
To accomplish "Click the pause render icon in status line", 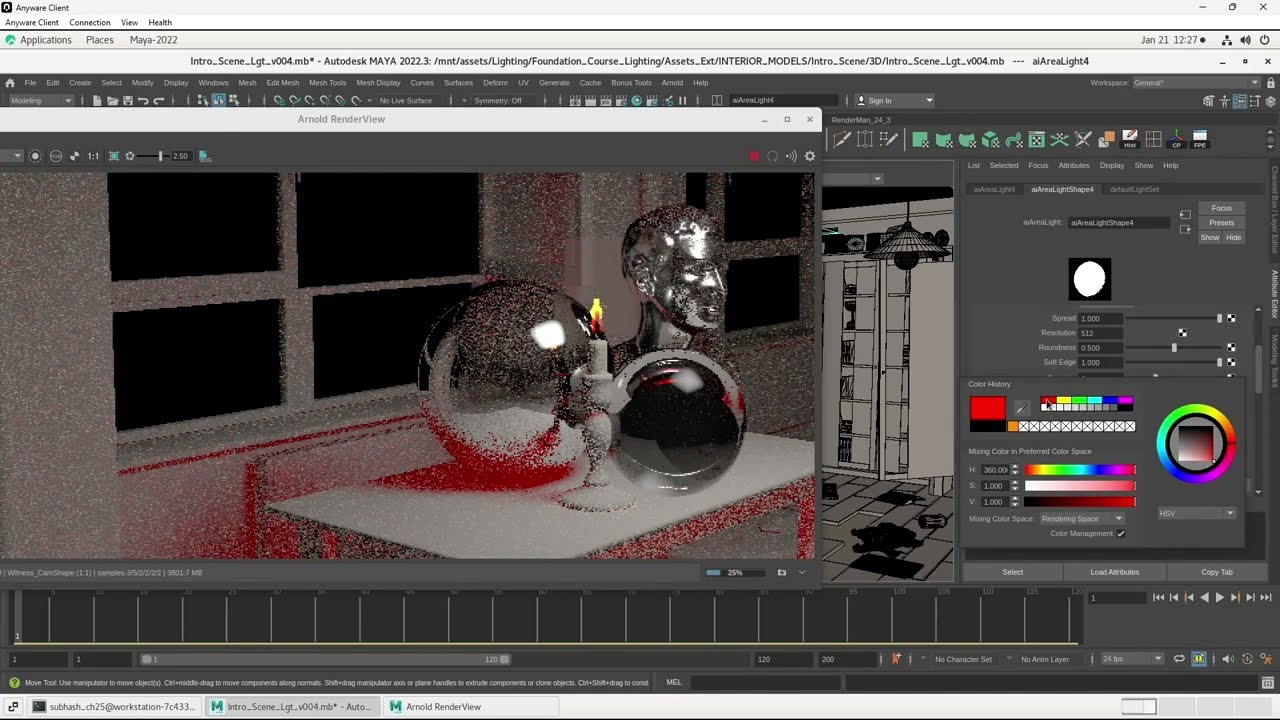I will click(683, 100).
